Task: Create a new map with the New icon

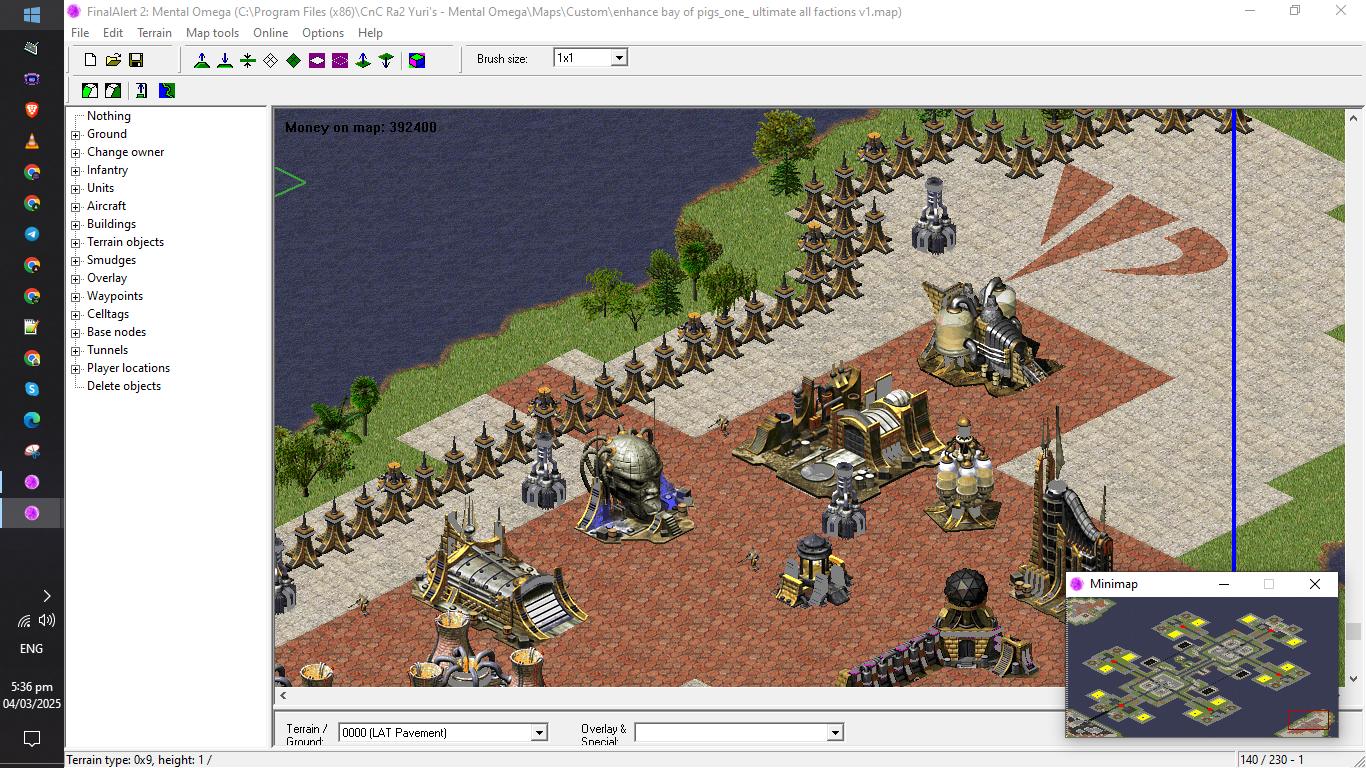Action: tap(90, 60)
